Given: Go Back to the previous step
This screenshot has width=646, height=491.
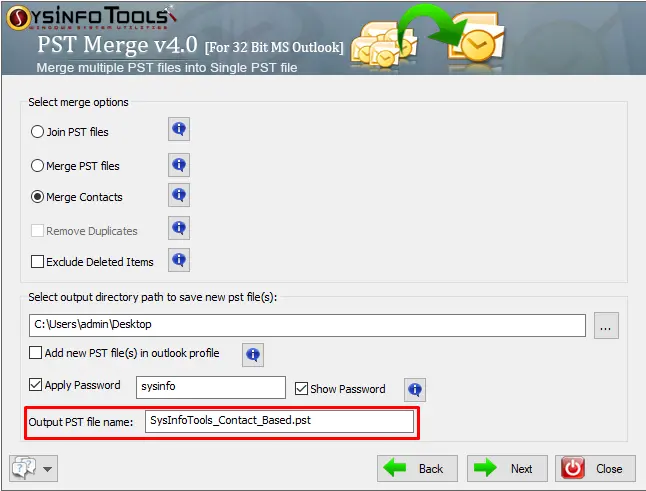Looking at the screenshot, I should [x=417, y=468].
